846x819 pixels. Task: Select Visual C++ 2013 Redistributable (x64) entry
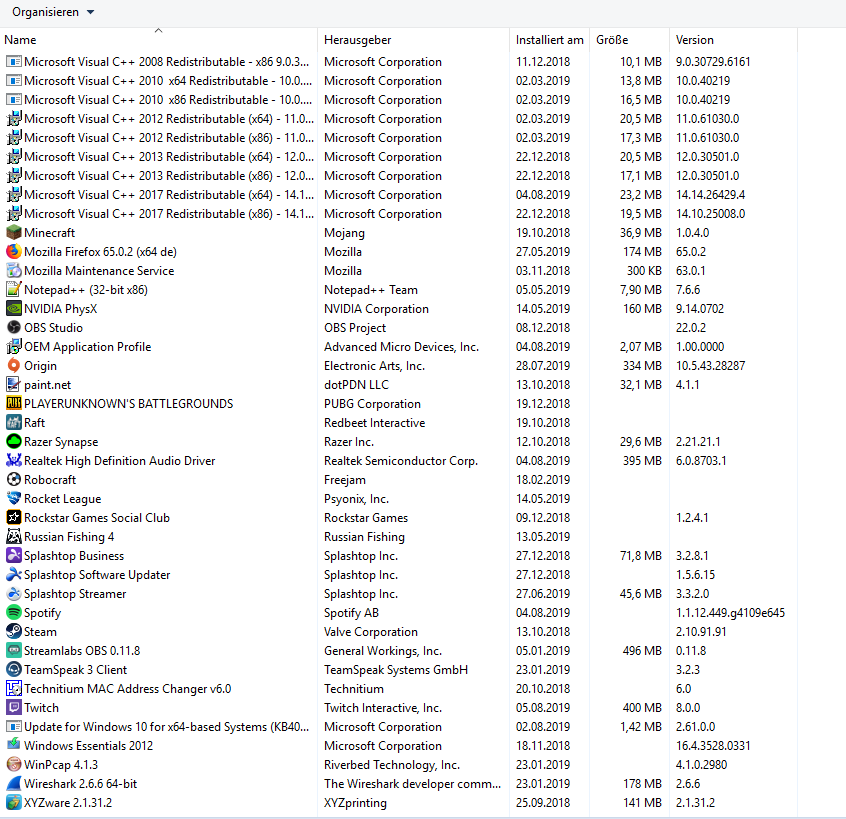pos(169,156)
